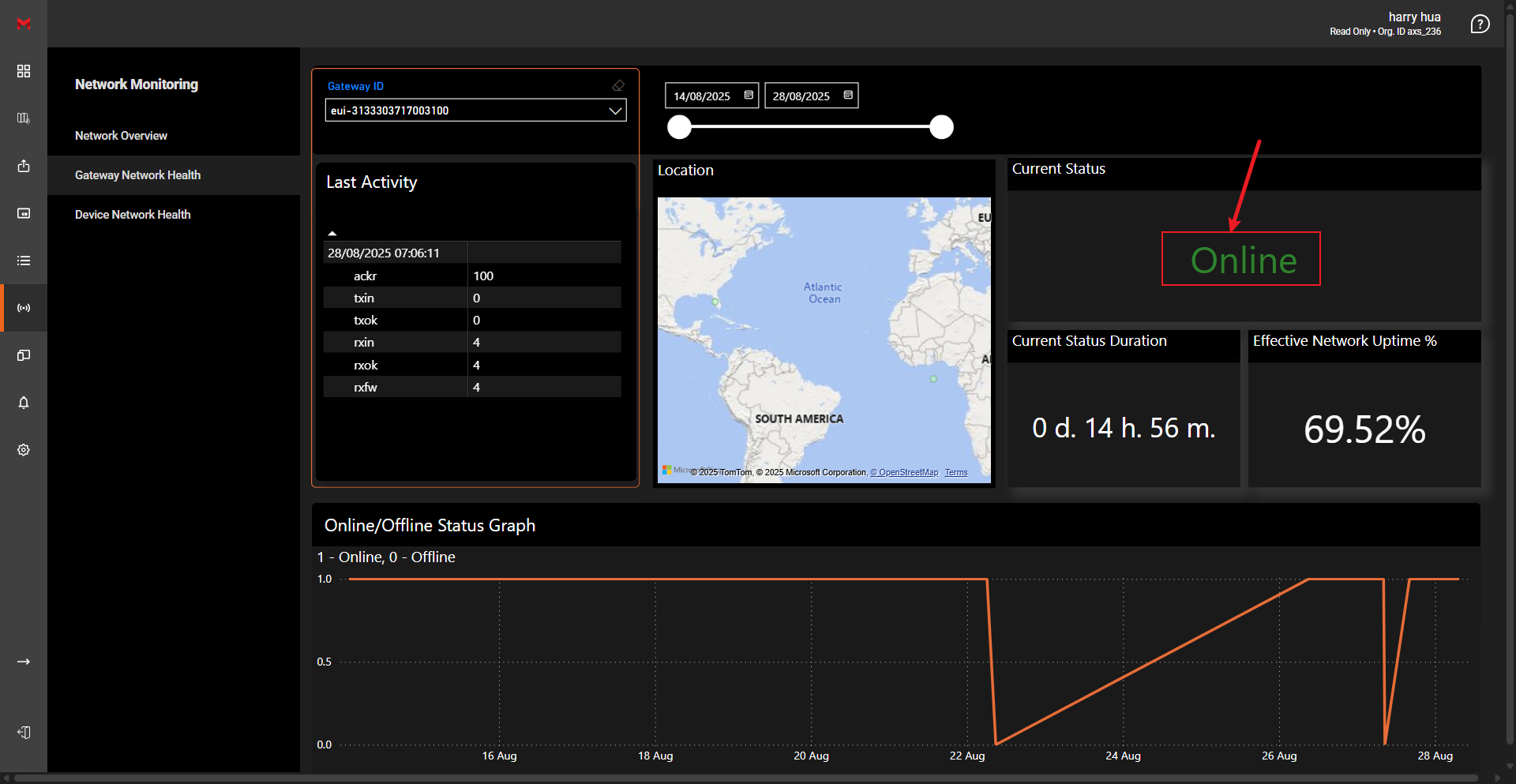The width and height of the screenshot is (1516, 784).
Task: Clear Gateway ID selection with eraser icon
Action: 618,85
